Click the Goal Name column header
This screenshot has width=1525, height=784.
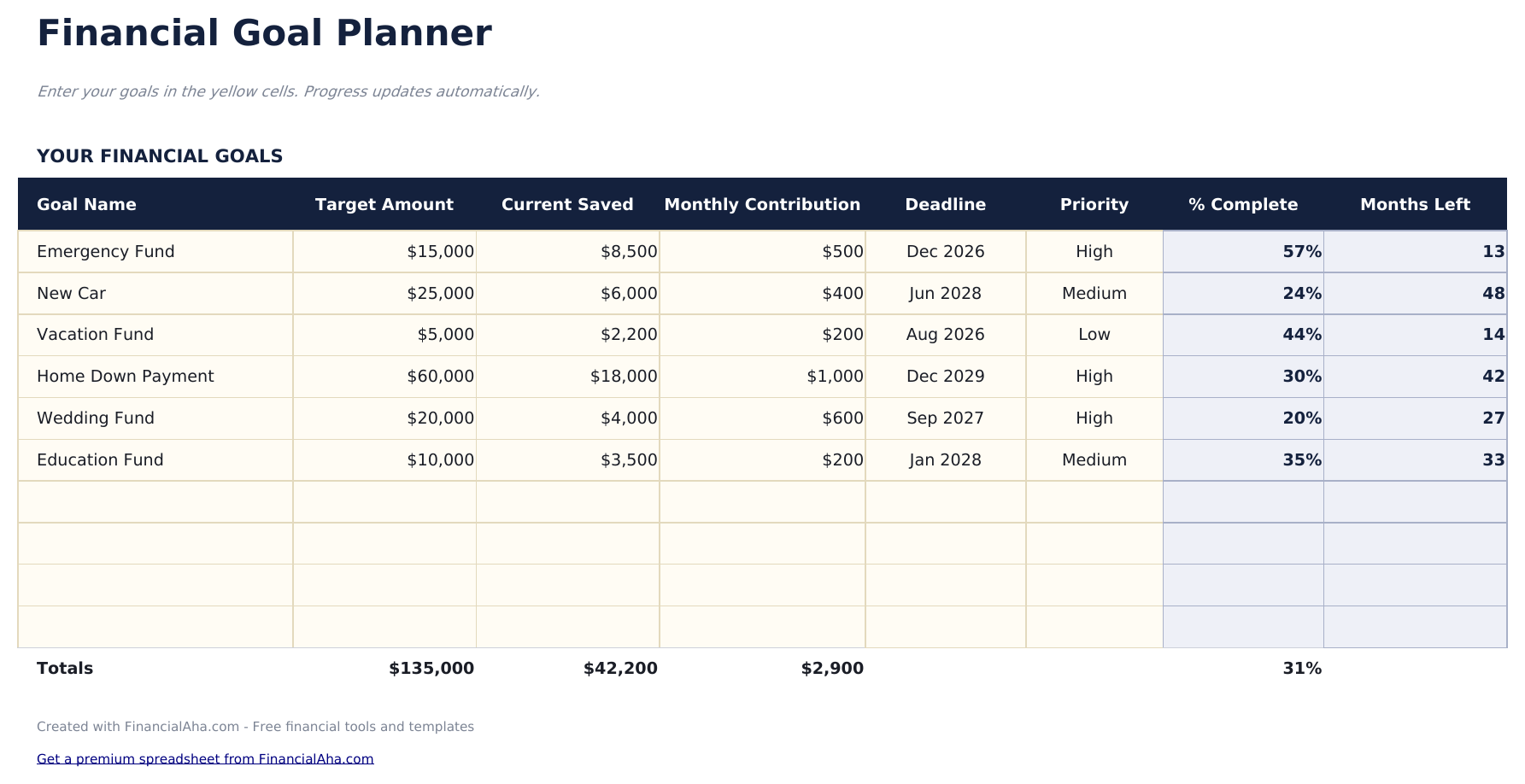[x=86, y=205]
